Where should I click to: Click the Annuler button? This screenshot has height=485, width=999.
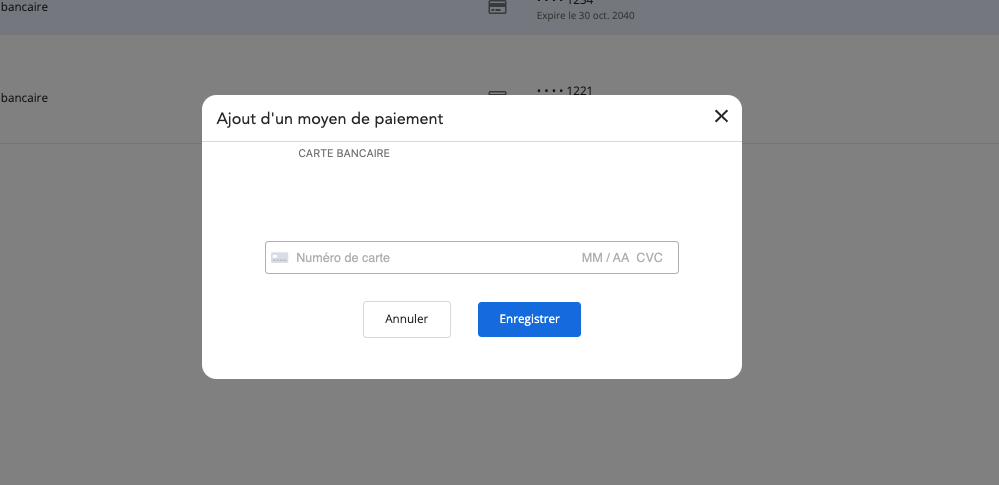pos(406,319)
